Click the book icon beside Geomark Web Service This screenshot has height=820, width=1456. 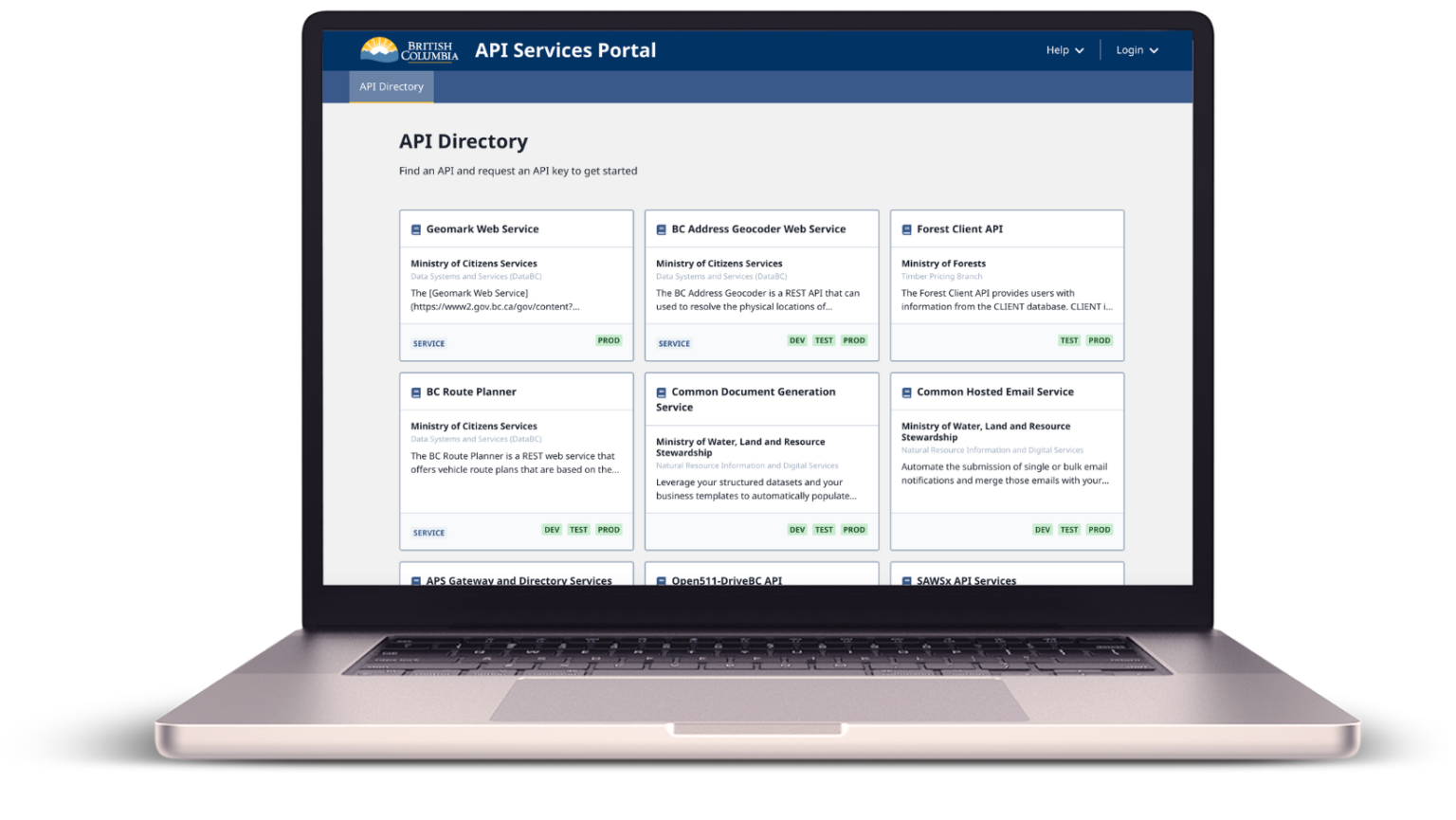415,228
